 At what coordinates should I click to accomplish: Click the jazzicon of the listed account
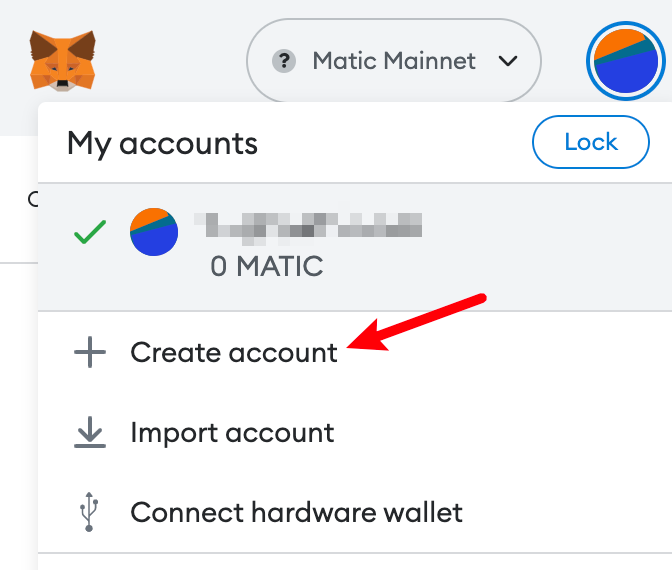tap(154, 232)
